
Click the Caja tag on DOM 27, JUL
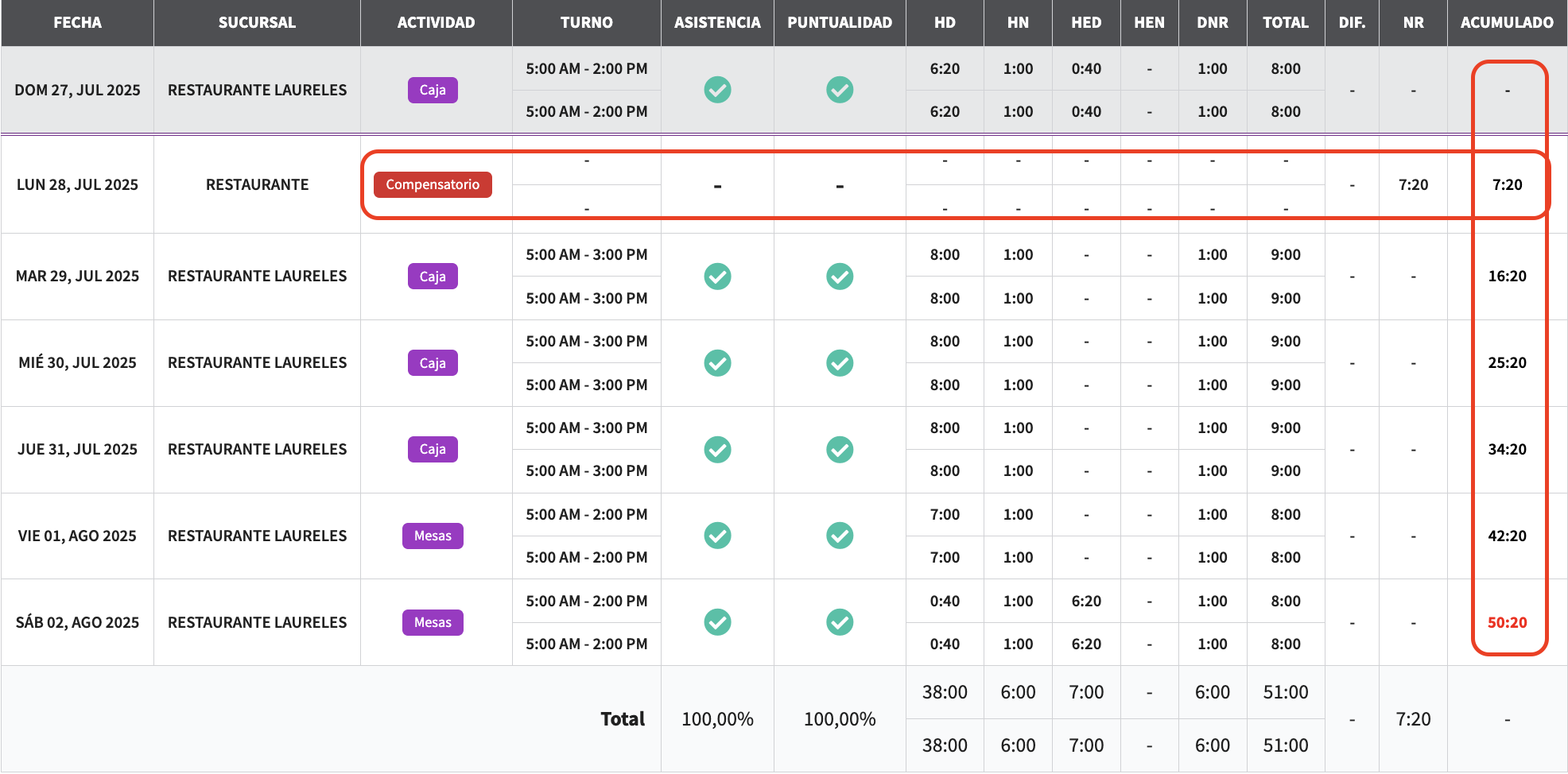[433, 90]
